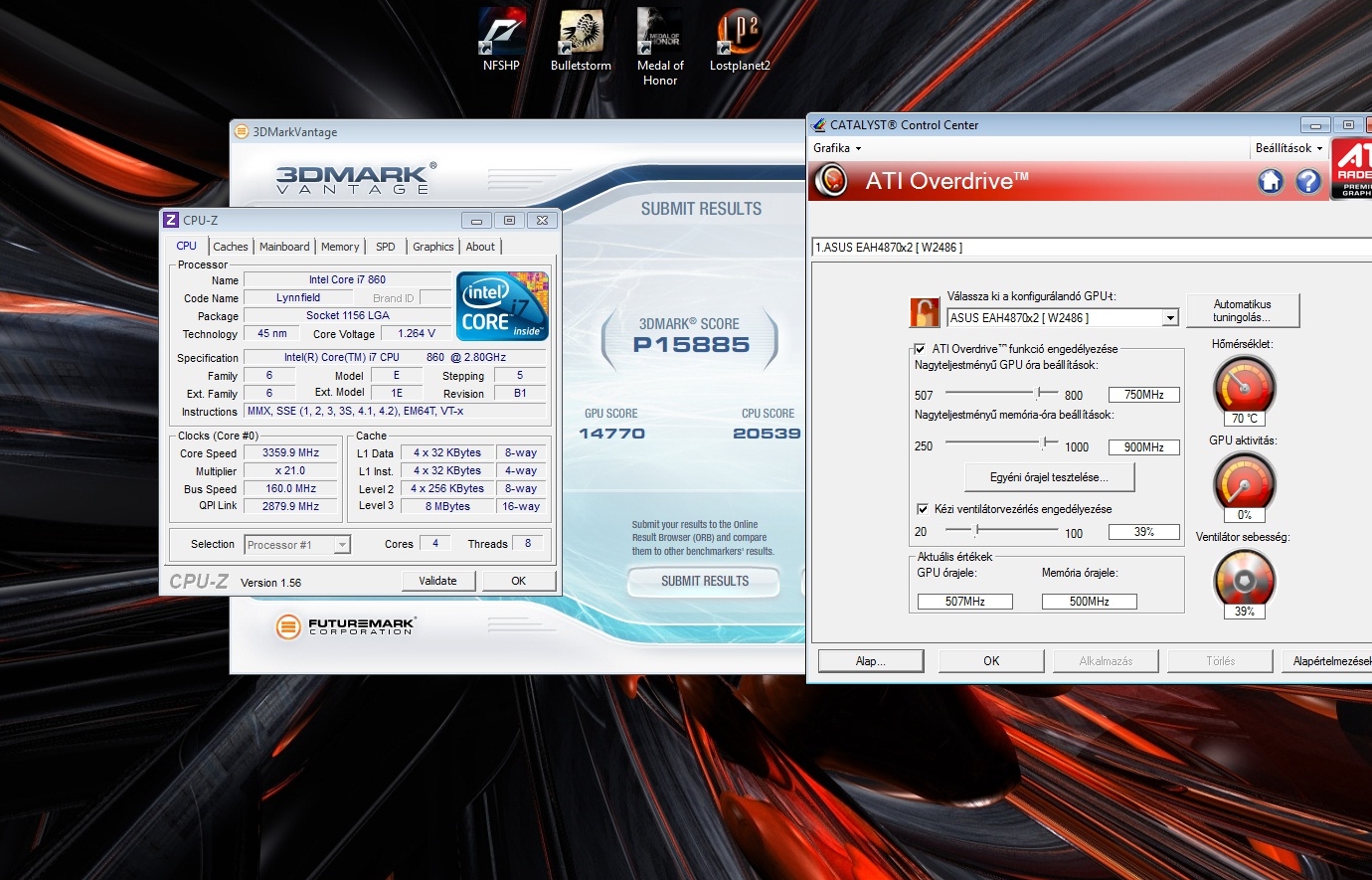The height and width of the screenshot is (880, 1372).
Task: Toggle the ATI Overdrive enable checkbox
Action: [x=920, y=349]
